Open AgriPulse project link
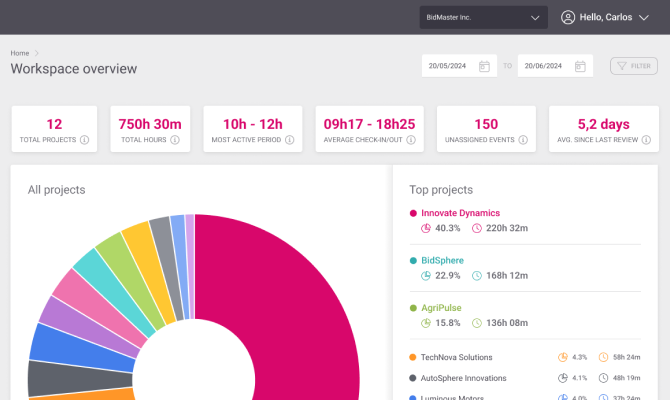 pyautogui.click(x=441, y=308)
